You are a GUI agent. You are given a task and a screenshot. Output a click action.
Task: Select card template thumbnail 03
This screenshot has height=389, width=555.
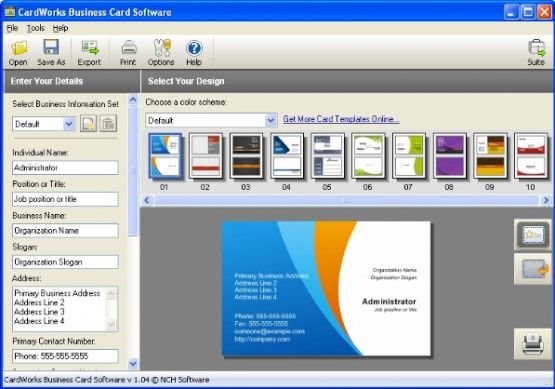click(246, 156)
